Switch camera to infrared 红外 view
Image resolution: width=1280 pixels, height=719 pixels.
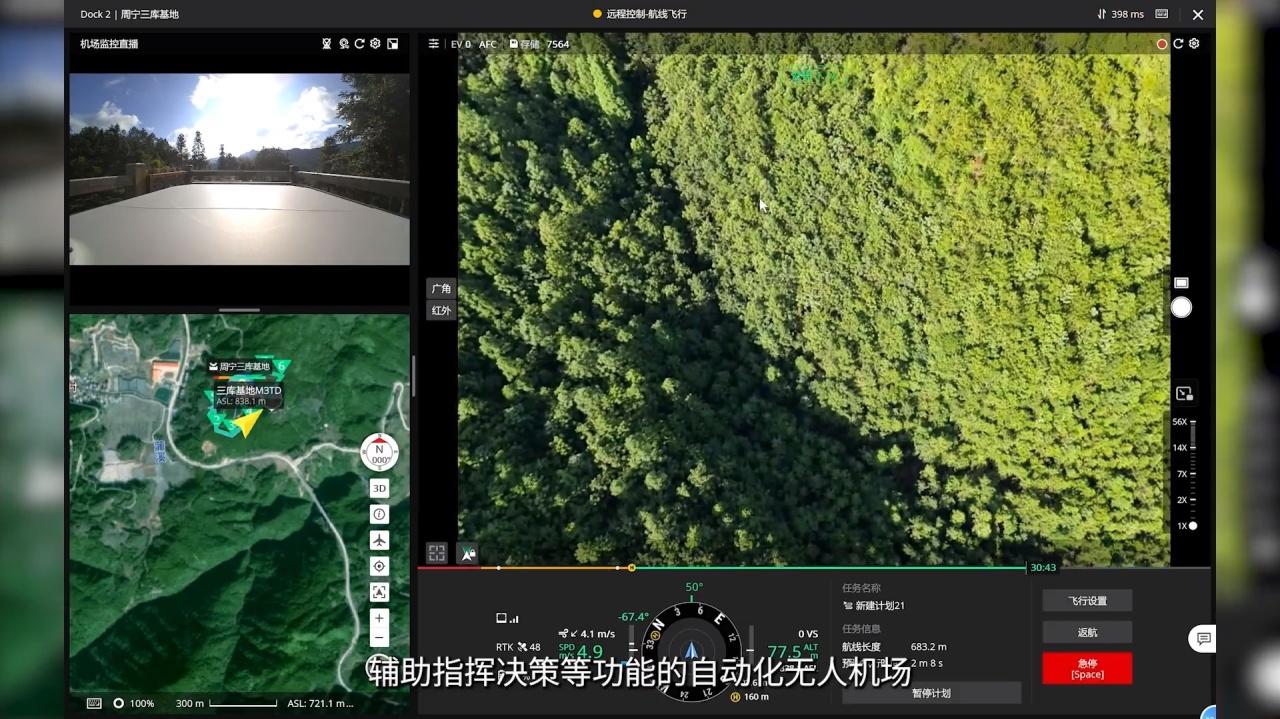(441, 311)
